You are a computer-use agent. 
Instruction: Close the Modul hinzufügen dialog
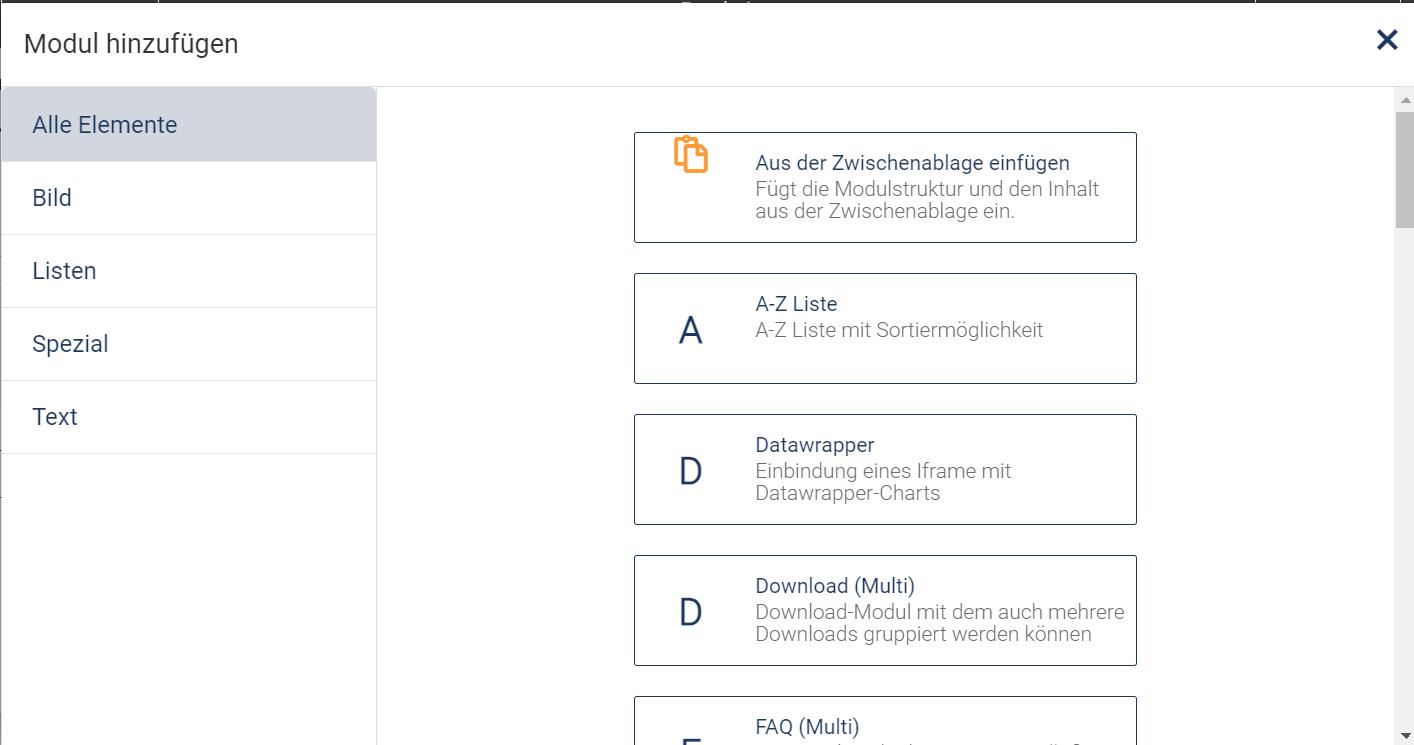(1387, 40)
